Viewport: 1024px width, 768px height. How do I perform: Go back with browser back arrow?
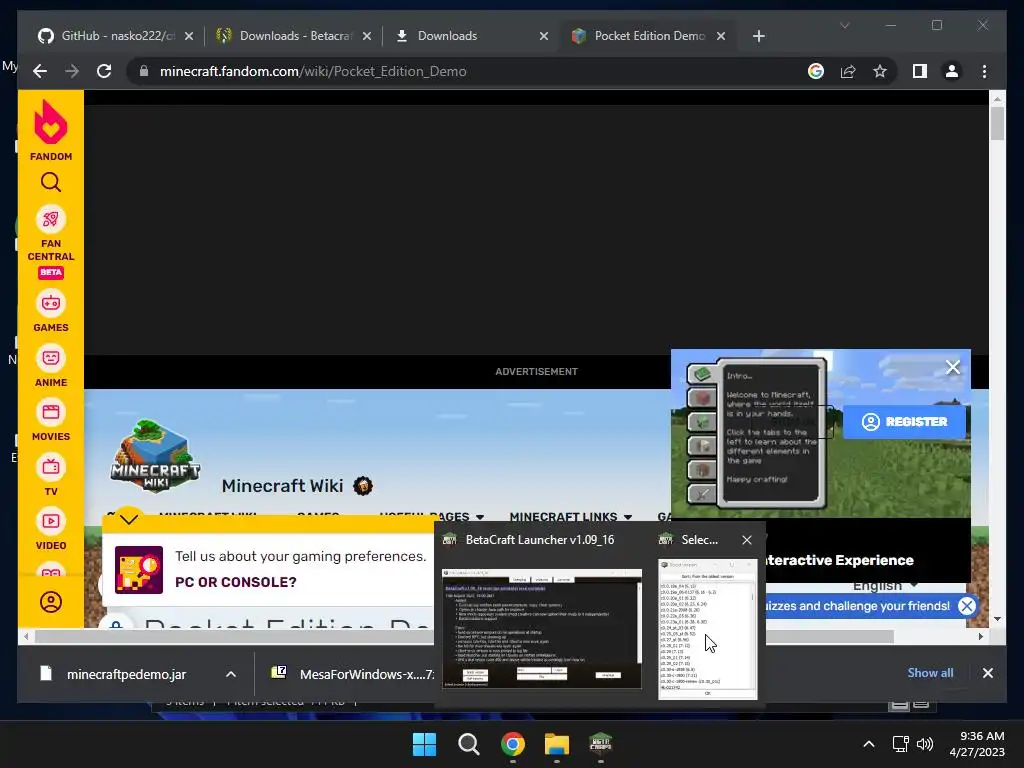click(x=40, y=71)
